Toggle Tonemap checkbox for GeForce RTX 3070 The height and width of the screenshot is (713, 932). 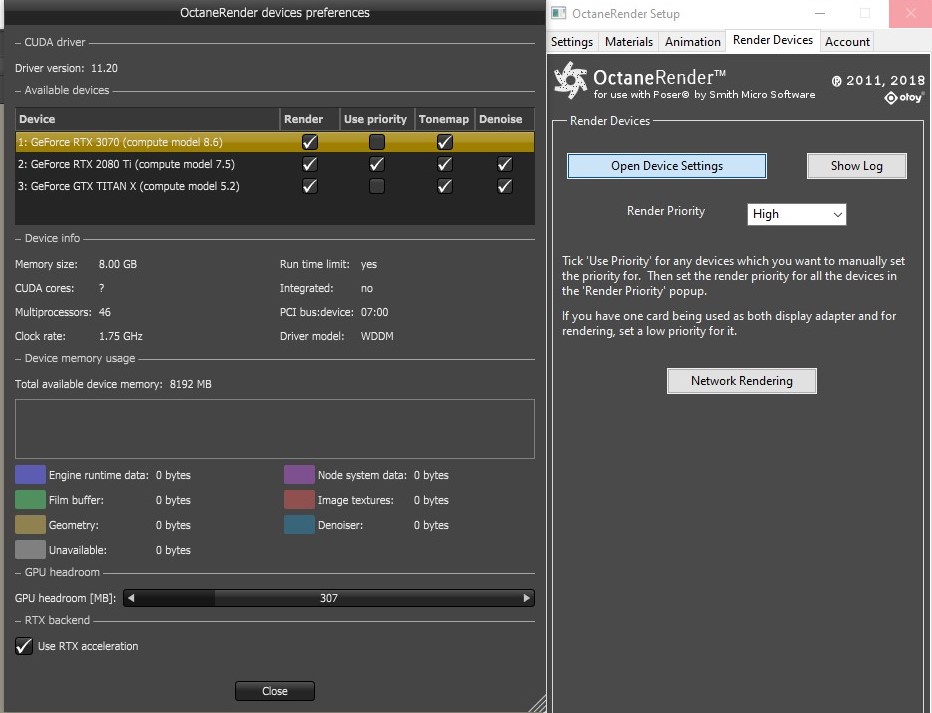tap(445, 142)
